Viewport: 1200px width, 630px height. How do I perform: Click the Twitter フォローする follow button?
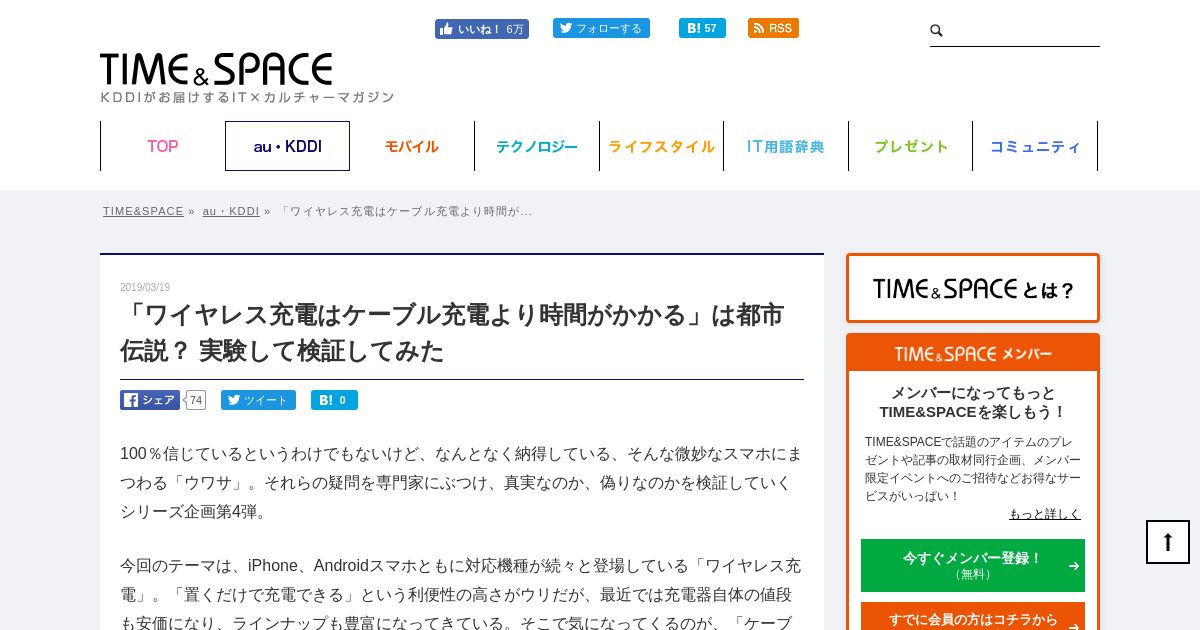coord(601,28)
